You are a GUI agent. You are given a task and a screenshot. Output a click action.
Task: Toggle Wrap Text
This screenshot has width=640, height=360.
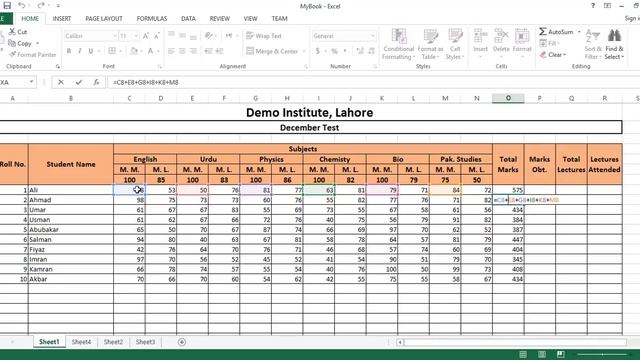264,36
